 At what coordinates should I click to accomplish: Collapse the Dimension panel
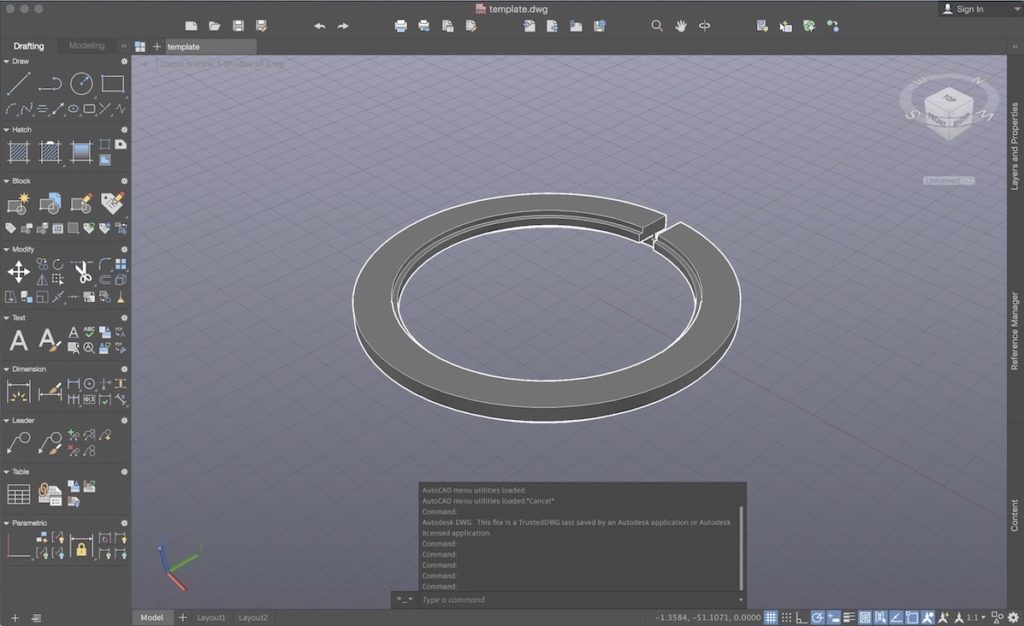pos(7,369)
